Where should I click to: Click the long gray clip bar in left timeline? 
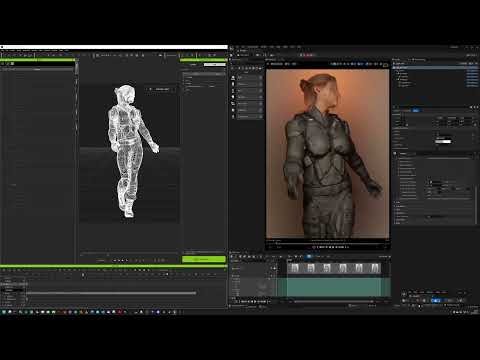[x=112, y=293]
